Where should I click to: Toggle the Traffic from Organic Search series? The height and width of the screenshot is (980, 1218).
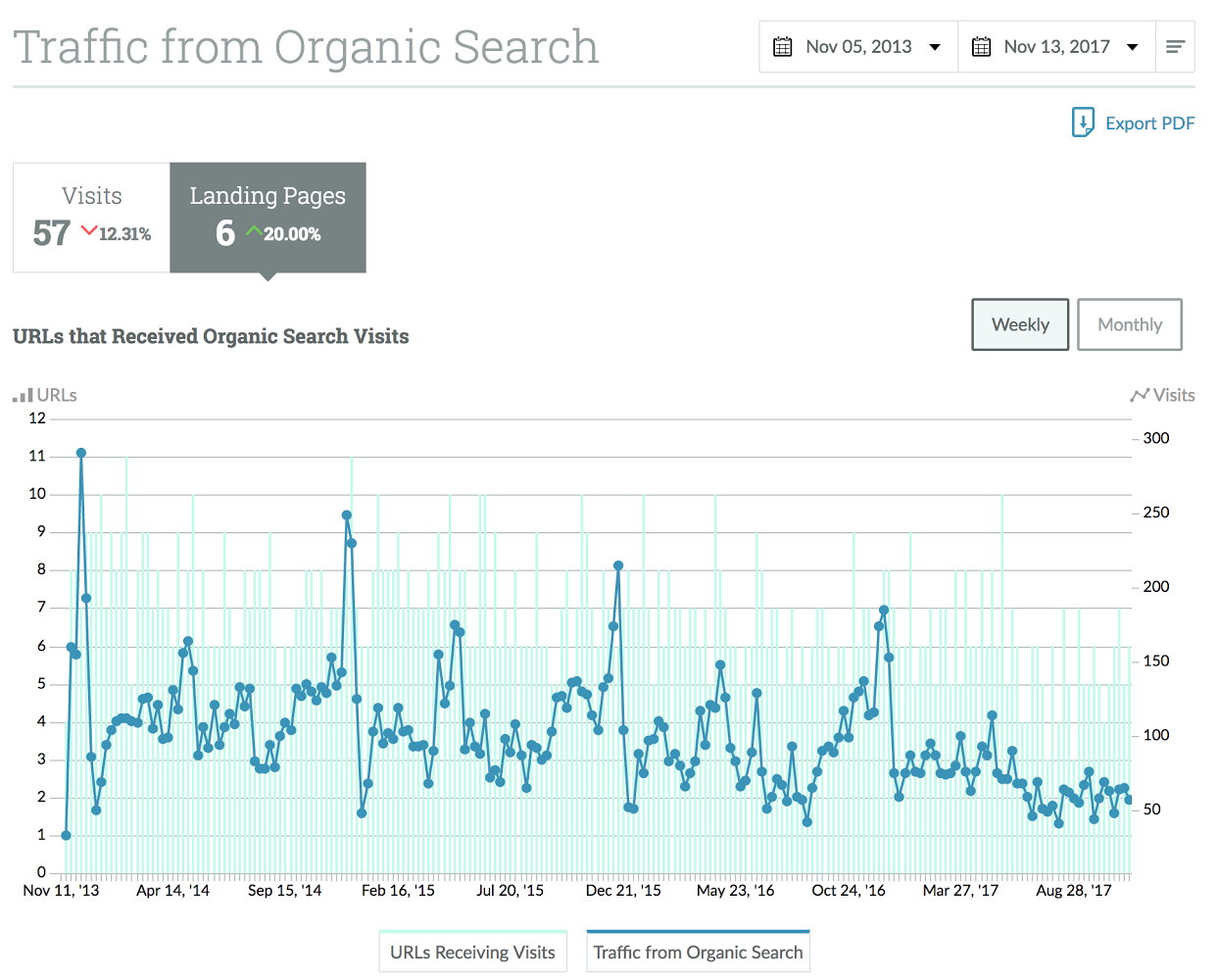coord(698,952)
